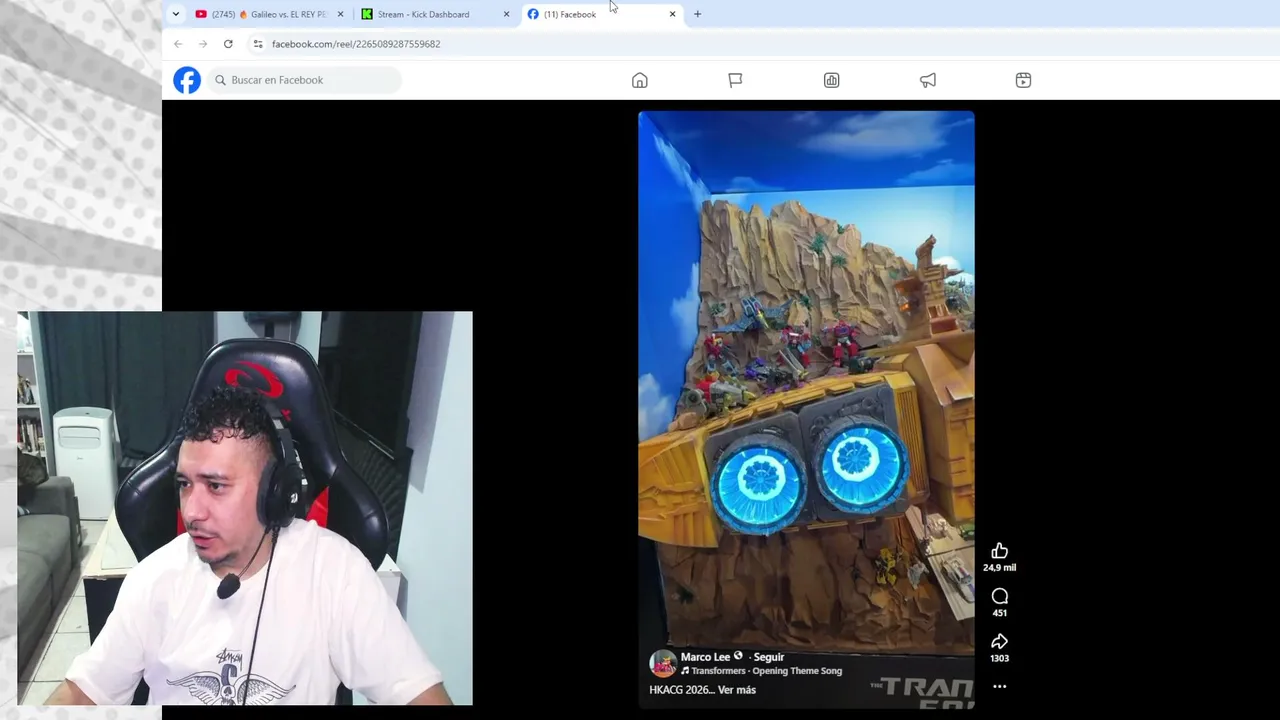Select the (11) Facebook tab
Image resolution: width=1280 pixels, height=720 pixels.
(601, 14)
